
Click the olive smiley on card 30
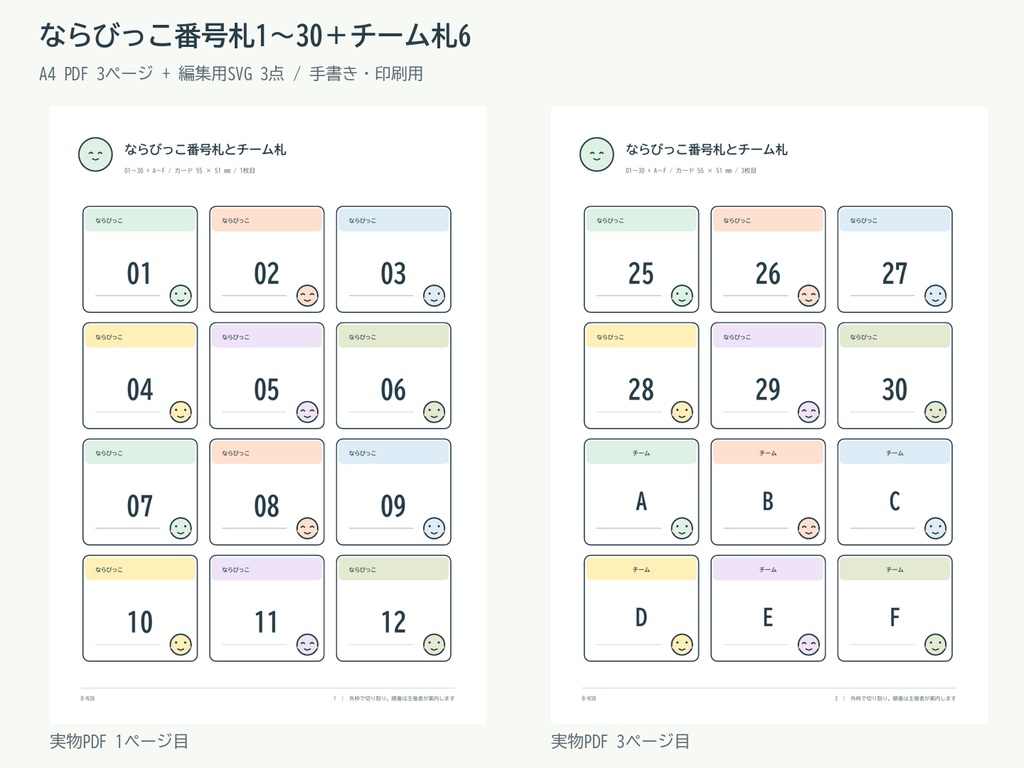click(x=935, y=412)
